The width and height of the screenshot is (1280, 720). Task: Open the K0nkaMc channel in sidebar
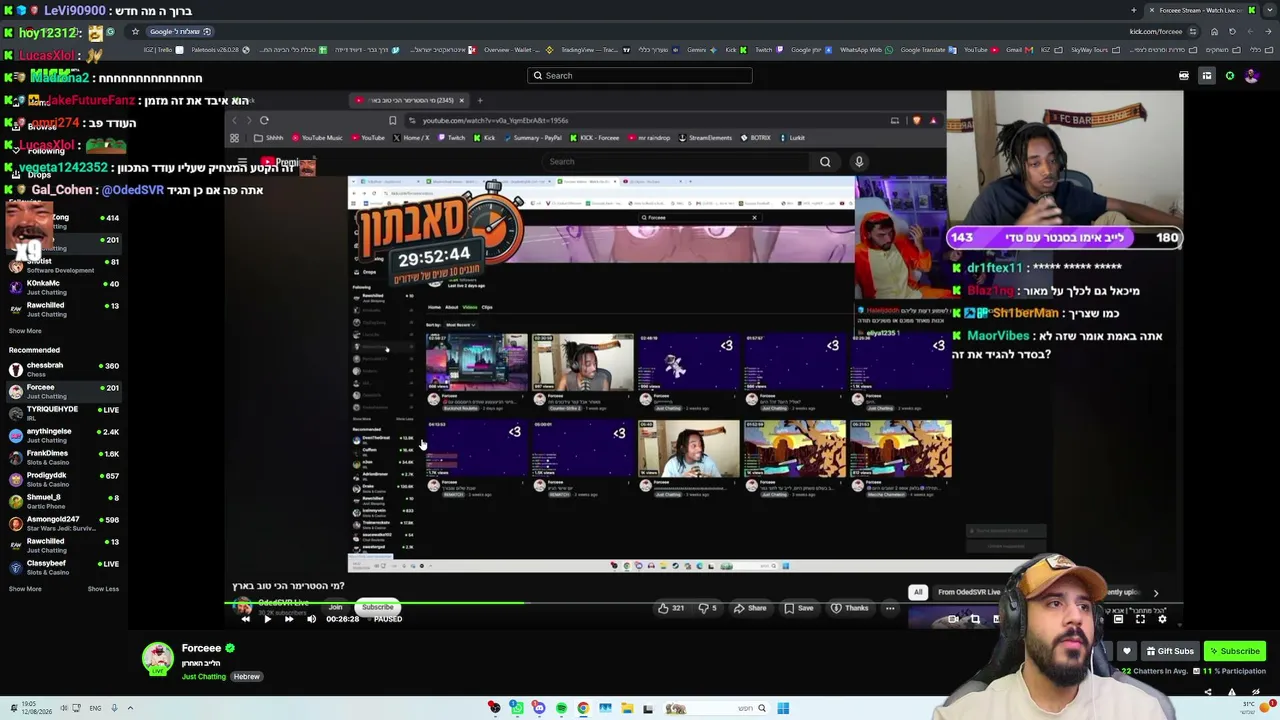62,288
